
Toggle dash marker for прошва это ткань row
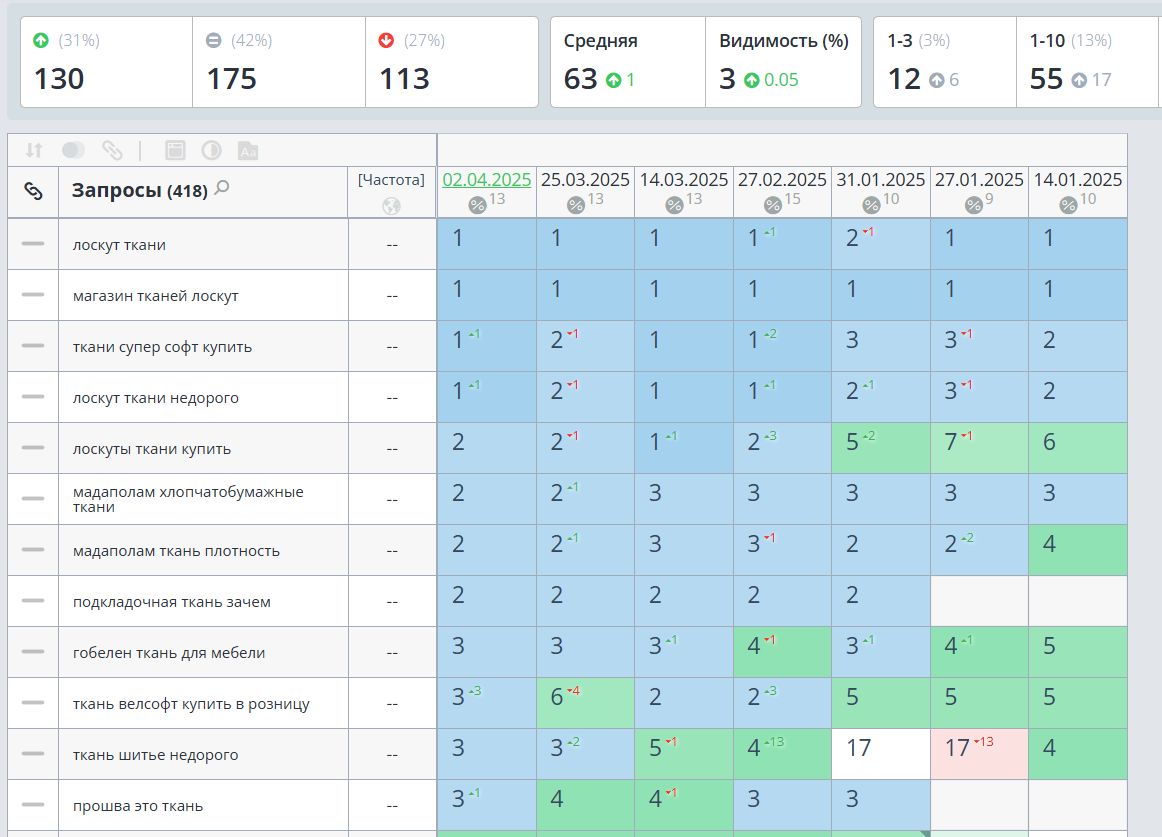pyautogui.click(x=33, y=805)
